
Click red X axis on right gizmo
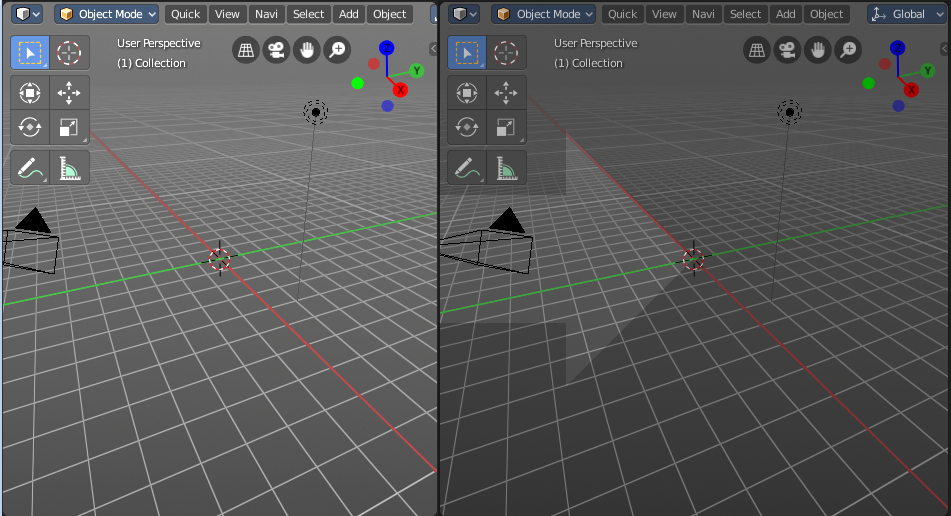(x=911, y=90)
